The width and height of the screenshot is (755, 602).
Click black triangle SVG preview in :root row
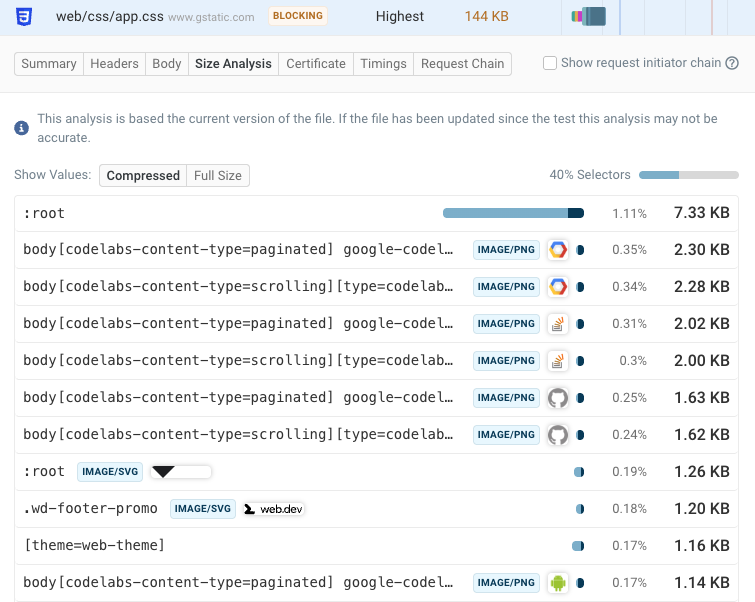tap(181, 471)
